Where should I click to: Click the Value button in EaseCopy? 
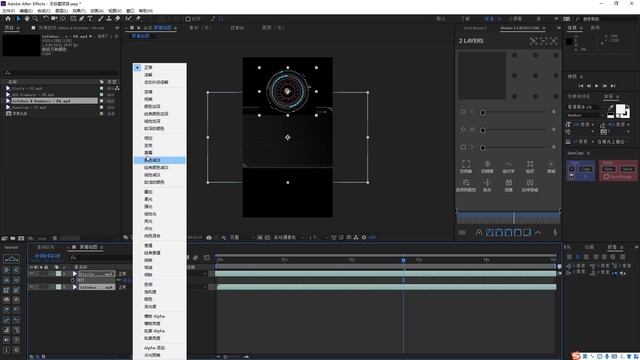coord(627,169)
